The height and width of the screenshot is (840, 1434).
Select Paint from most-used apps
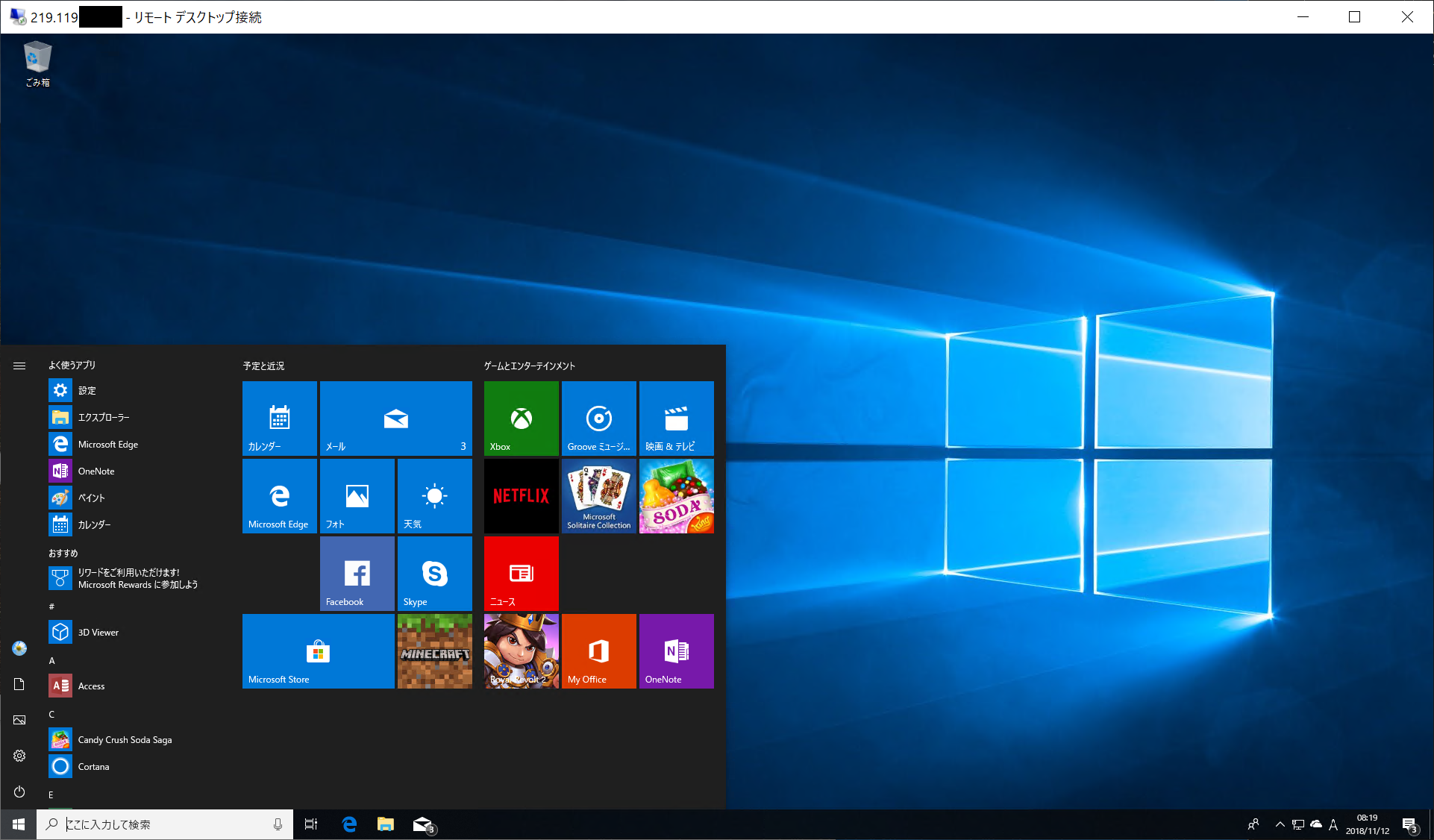point(91,498)
